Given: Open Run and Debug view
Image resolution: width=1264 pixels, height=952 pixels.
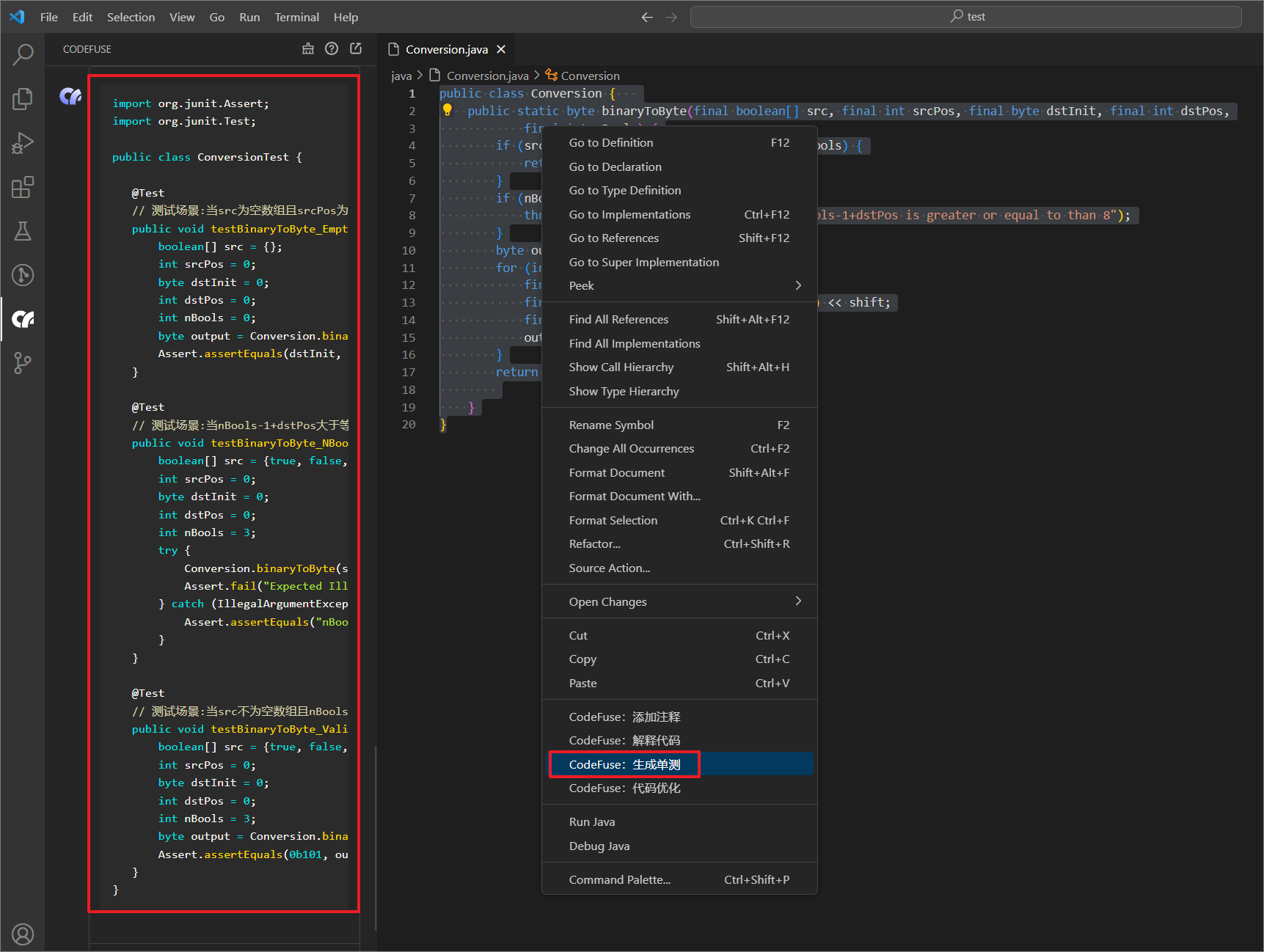Looking at the screenshot, I should coord(23,143).
